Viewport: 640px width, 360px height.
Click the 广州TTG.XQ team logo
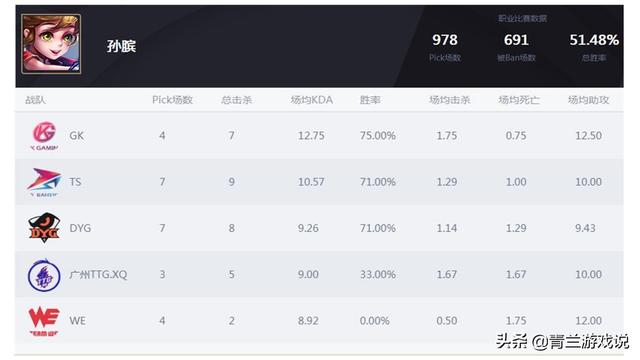[44, 275]
